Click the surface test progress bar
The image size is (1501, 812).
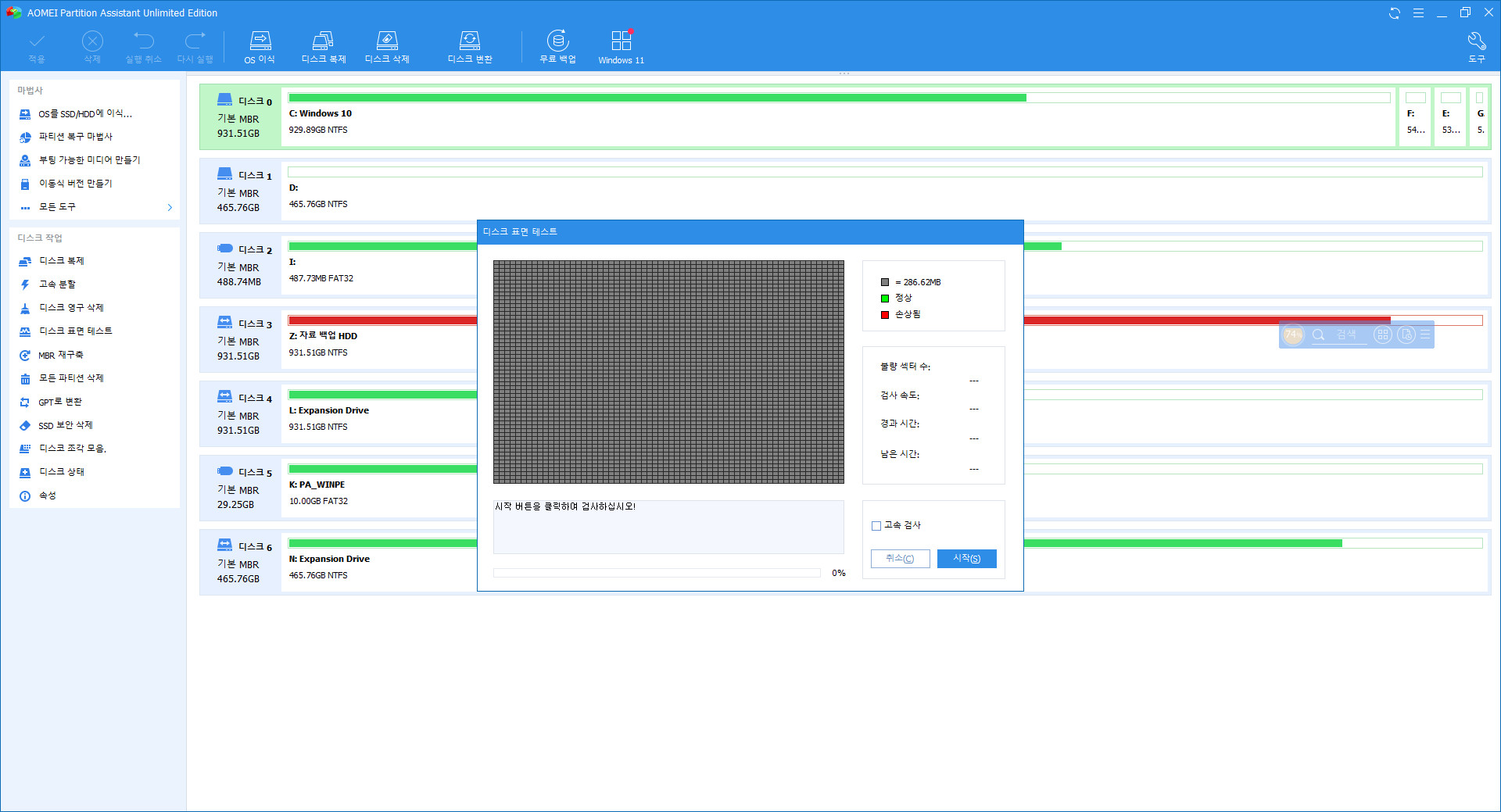click(657, 573)
